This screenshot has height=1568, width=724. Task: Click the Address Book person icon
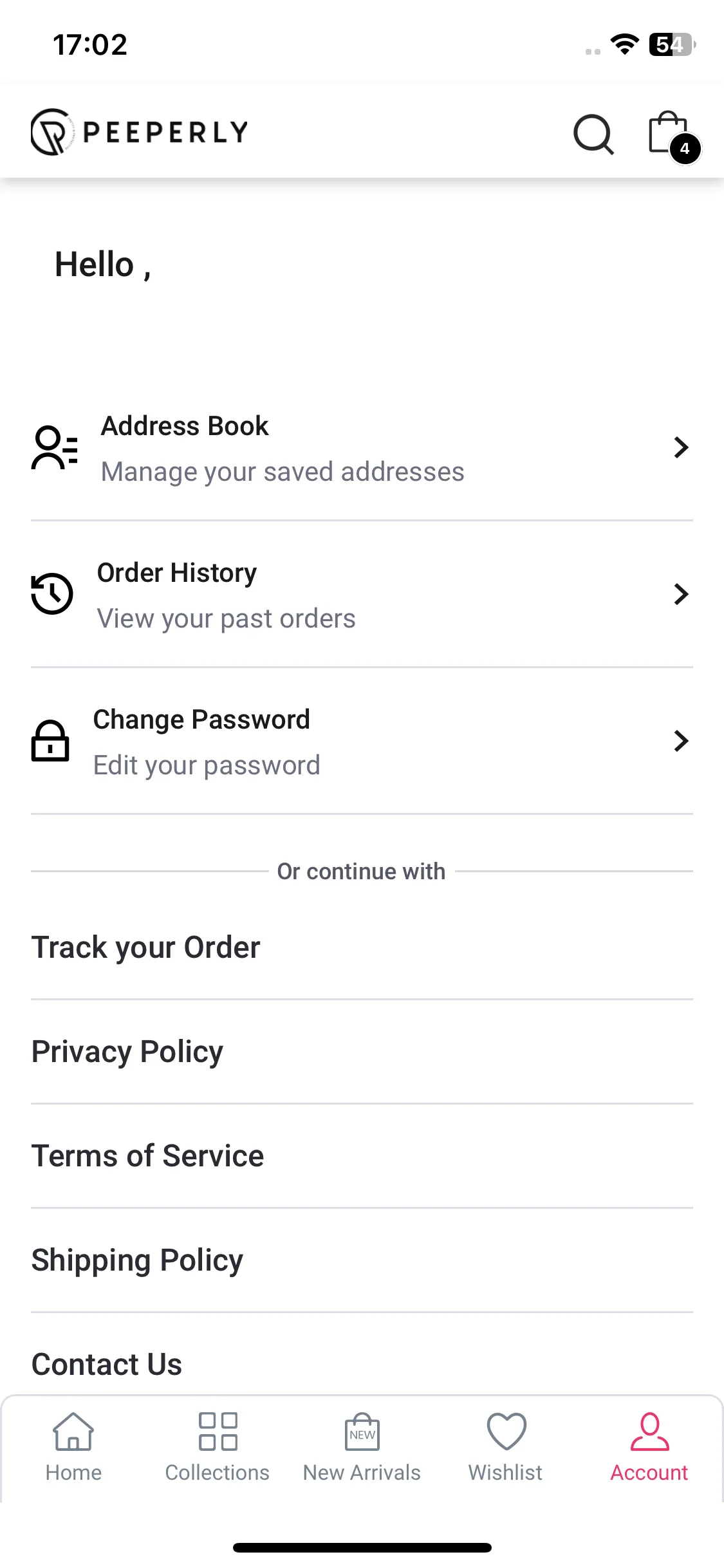pyautogui.click(x=55, y=447)
